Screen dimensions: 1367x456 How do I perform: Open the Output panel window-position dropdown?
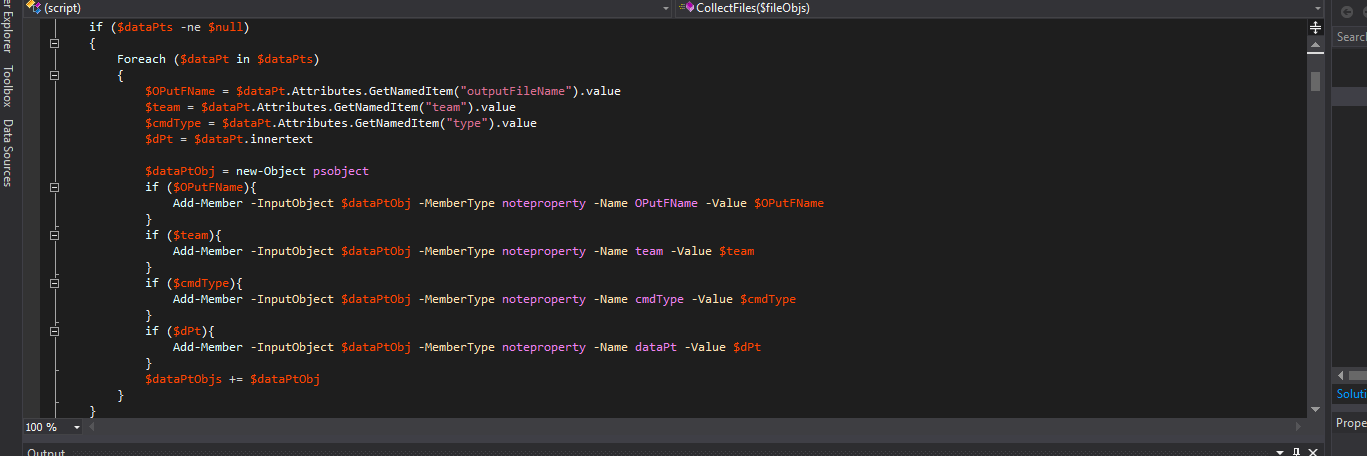(1281, 452)
